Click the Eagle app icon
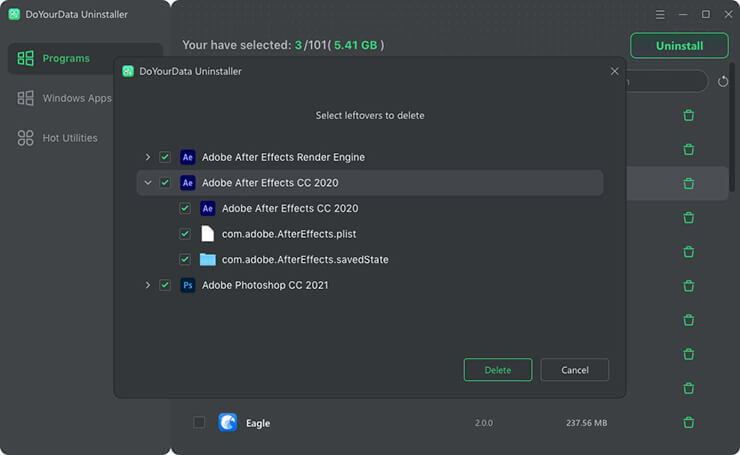The image size is (740, 455). 227,422
